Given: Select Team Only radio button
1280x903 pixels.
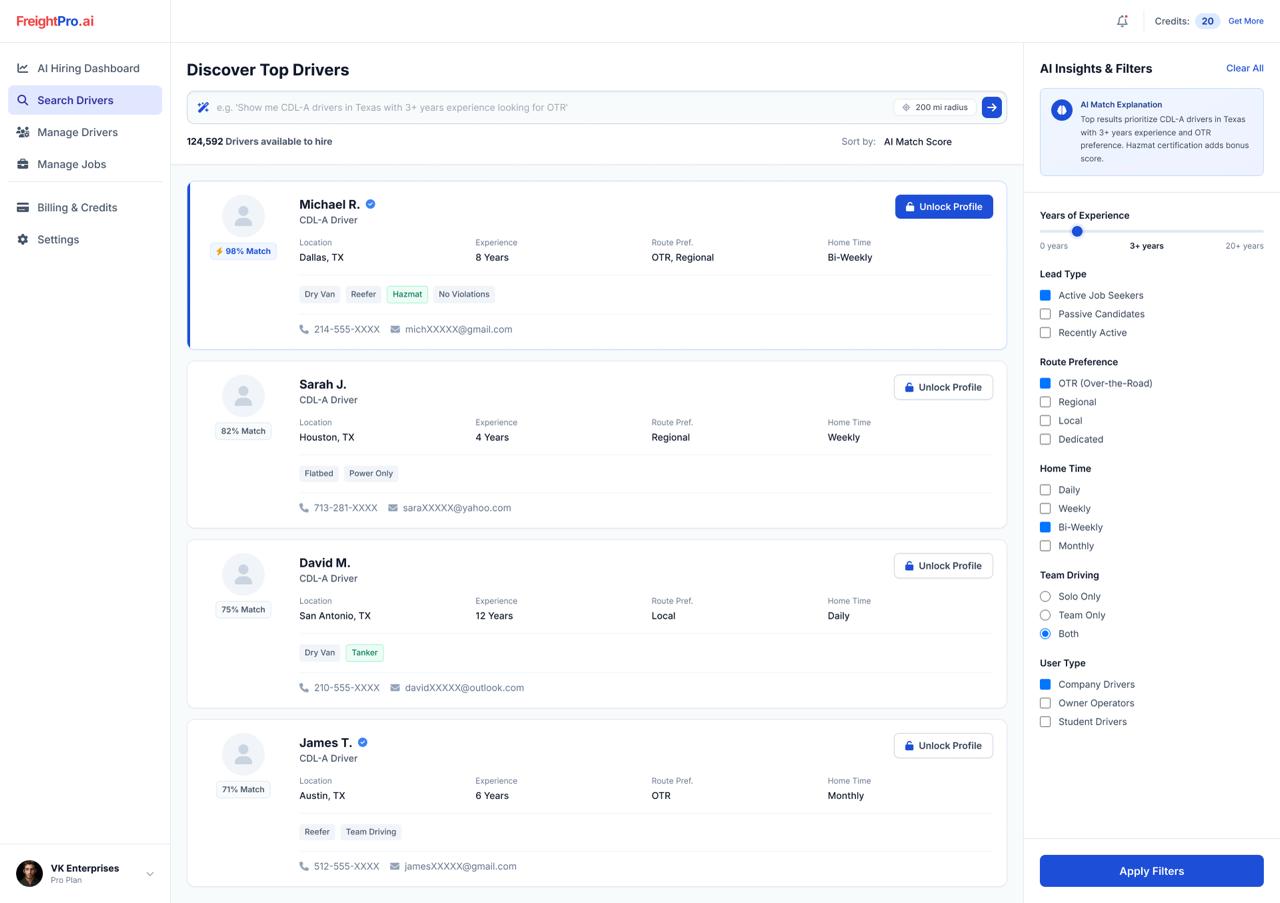Looking at the screenshot, I should point(1045,615).
